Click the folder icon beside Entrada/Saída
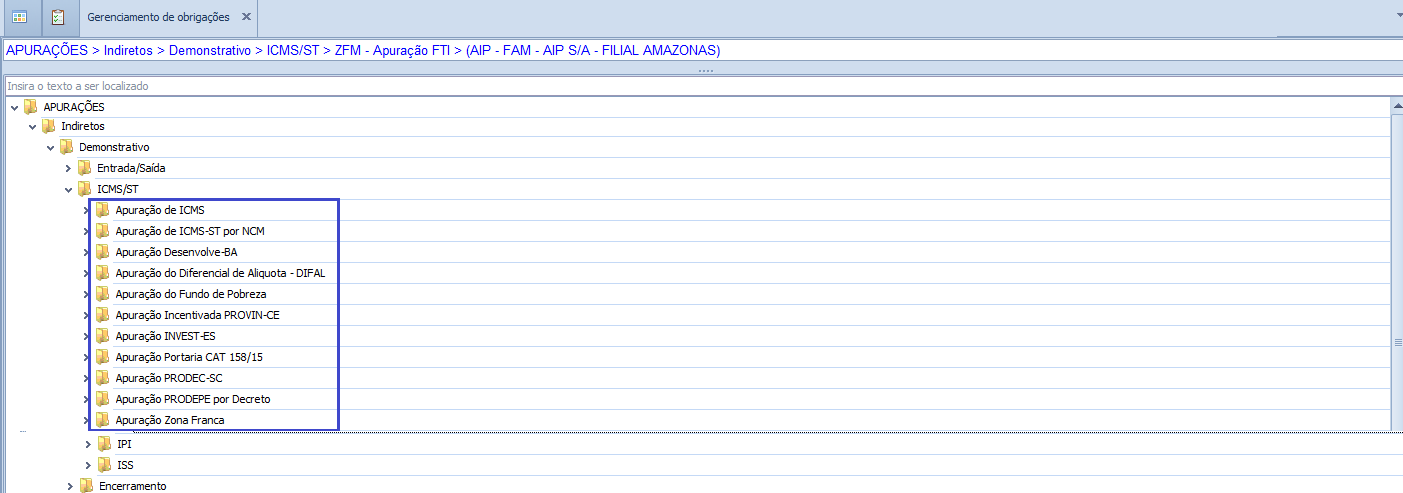This screenshot has width=1403, height=493. [84, 168]
